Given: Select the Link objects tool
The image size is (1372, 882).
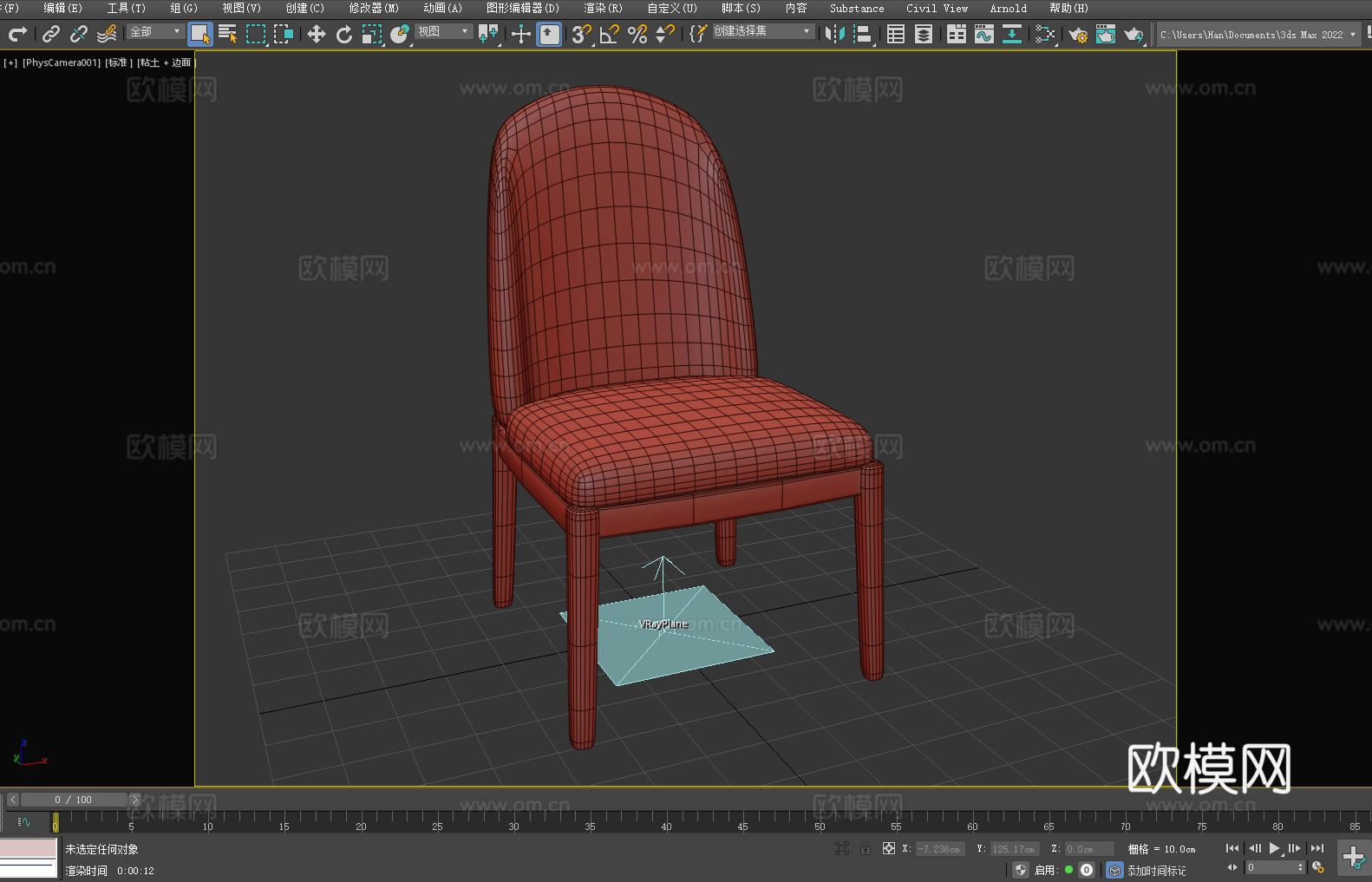Looking at the screenshot, I should (50, 34).
